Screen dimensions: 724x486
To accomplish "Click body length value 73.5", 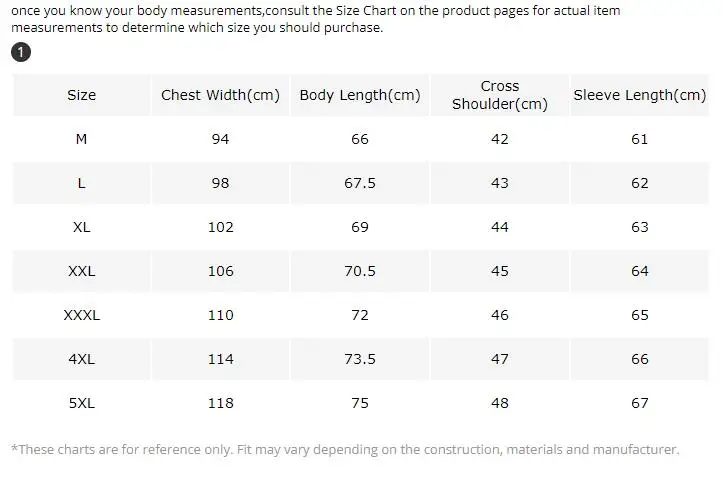I will pyautogui.click(x=360, y=359).
